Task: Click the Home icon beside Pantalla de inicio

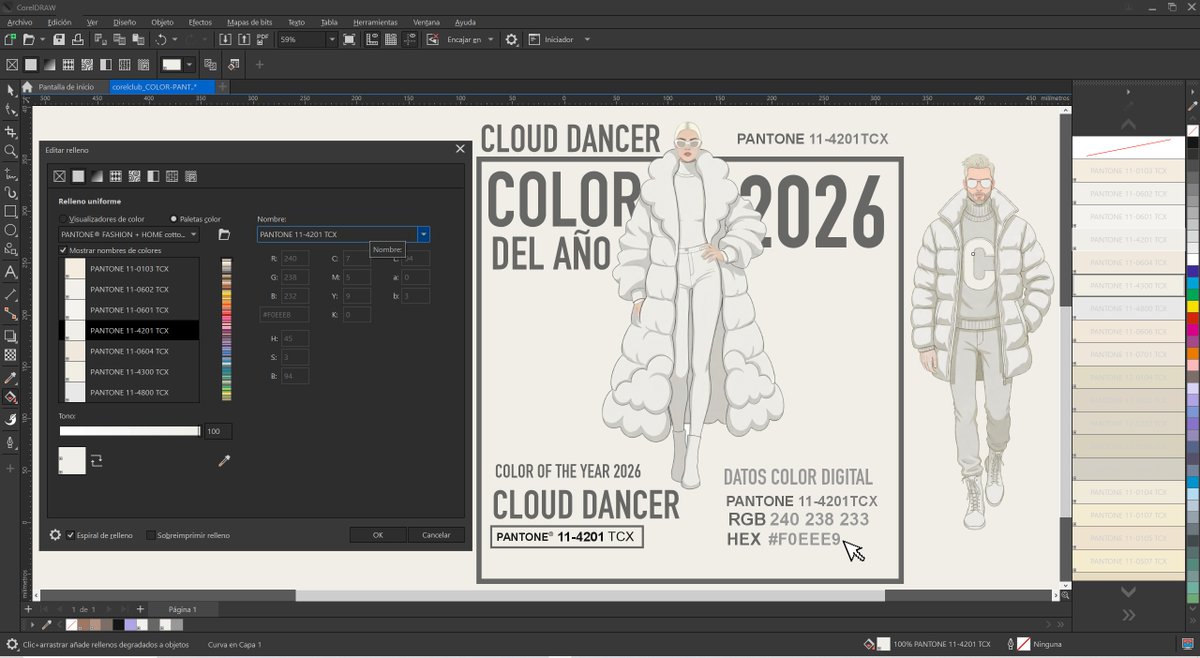Action: tap(27, 87)
